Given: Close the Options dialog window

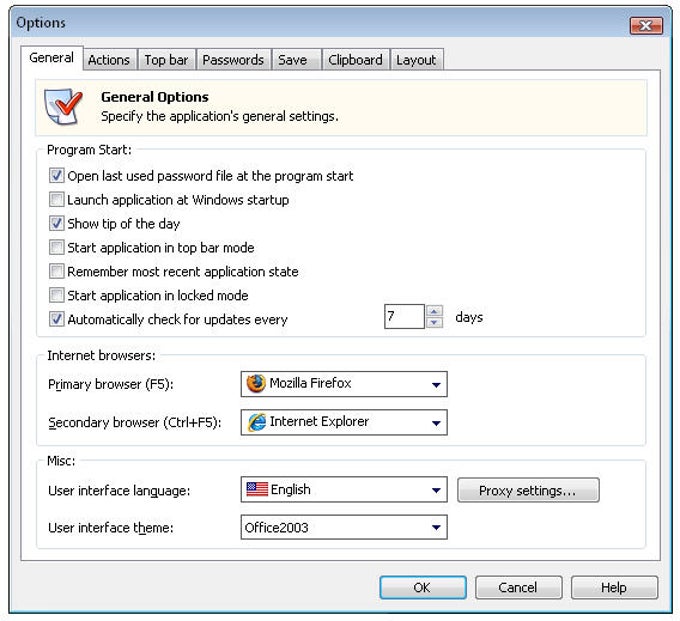Looking at the screenshot, I should point(646,26).
